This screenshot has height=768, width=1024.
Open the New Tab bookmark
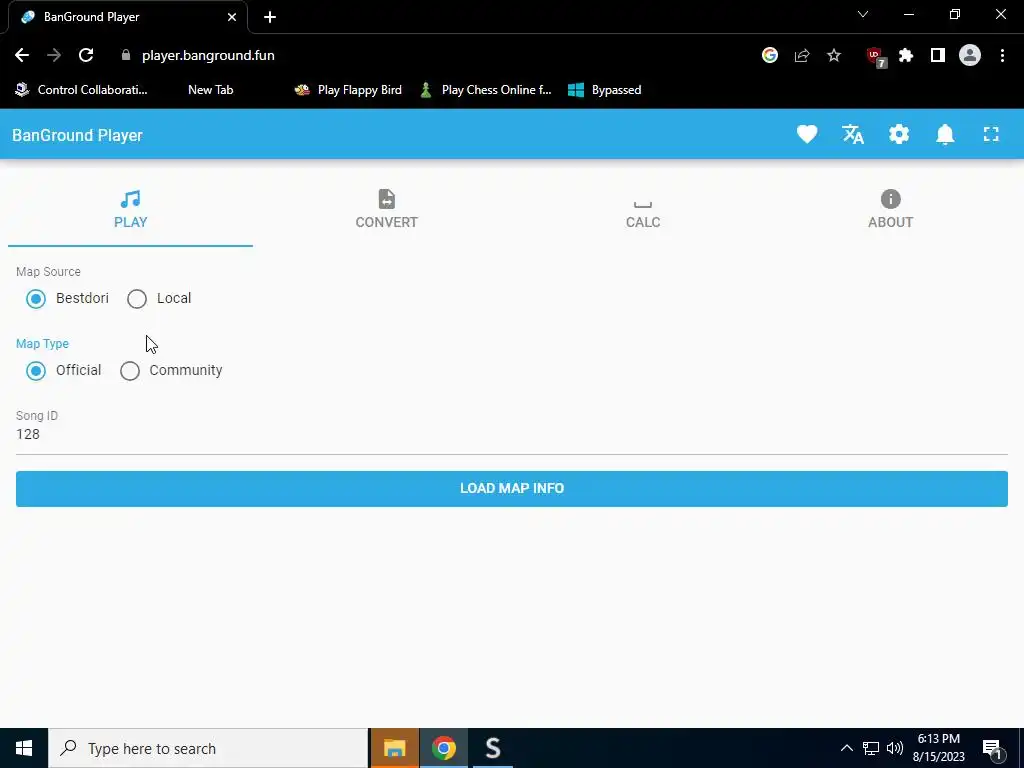(210, 90)
